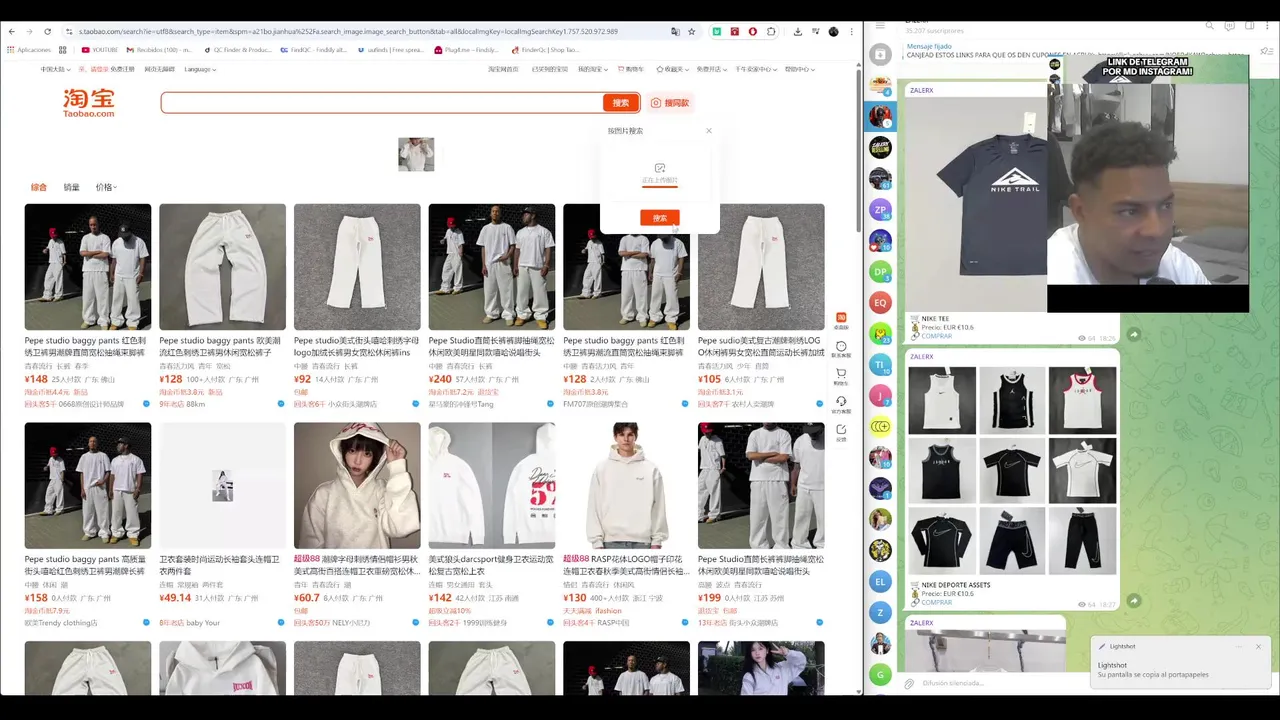Open the YOUTUBE bookmark
Screen dimensions: 1280x720
pyautogui.click(x=100, y=49)
